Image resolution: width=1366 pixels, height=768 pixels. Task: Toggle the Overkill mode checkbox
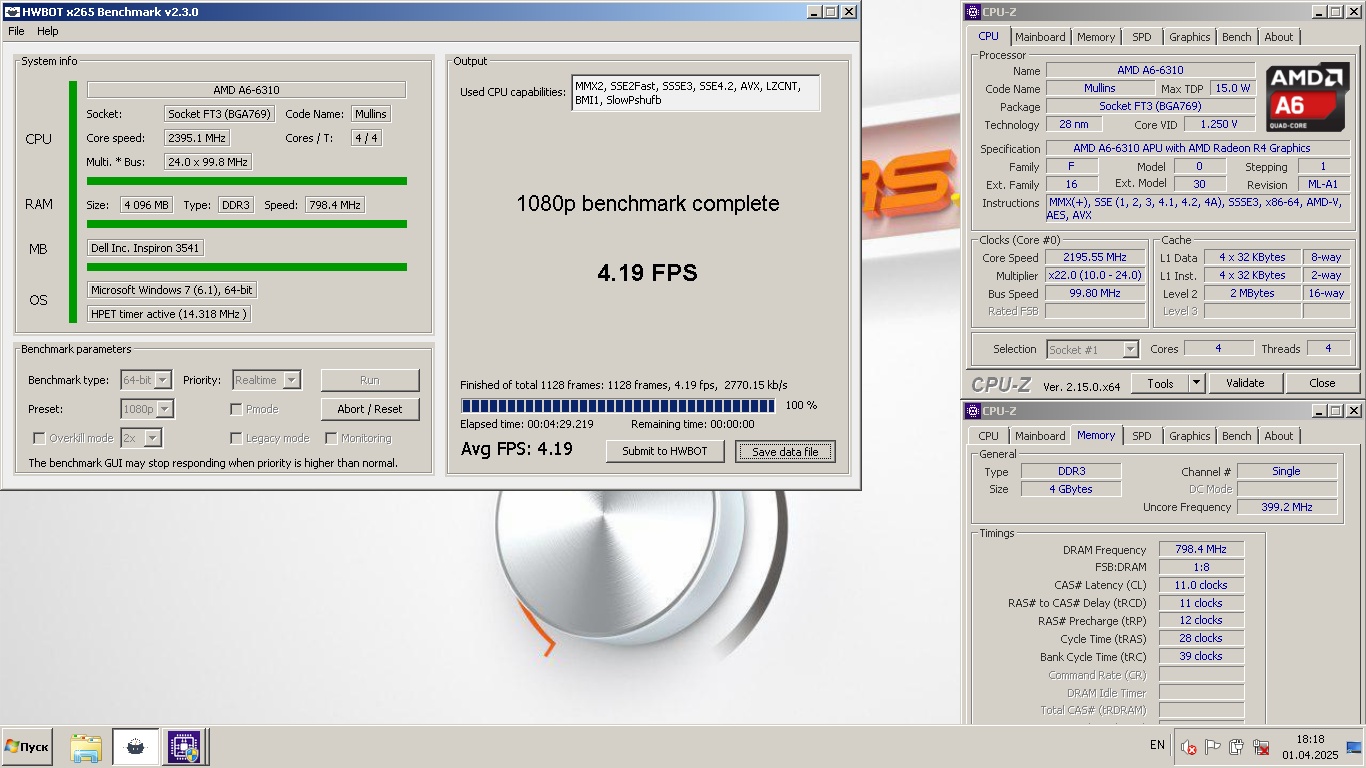point(39,438)
